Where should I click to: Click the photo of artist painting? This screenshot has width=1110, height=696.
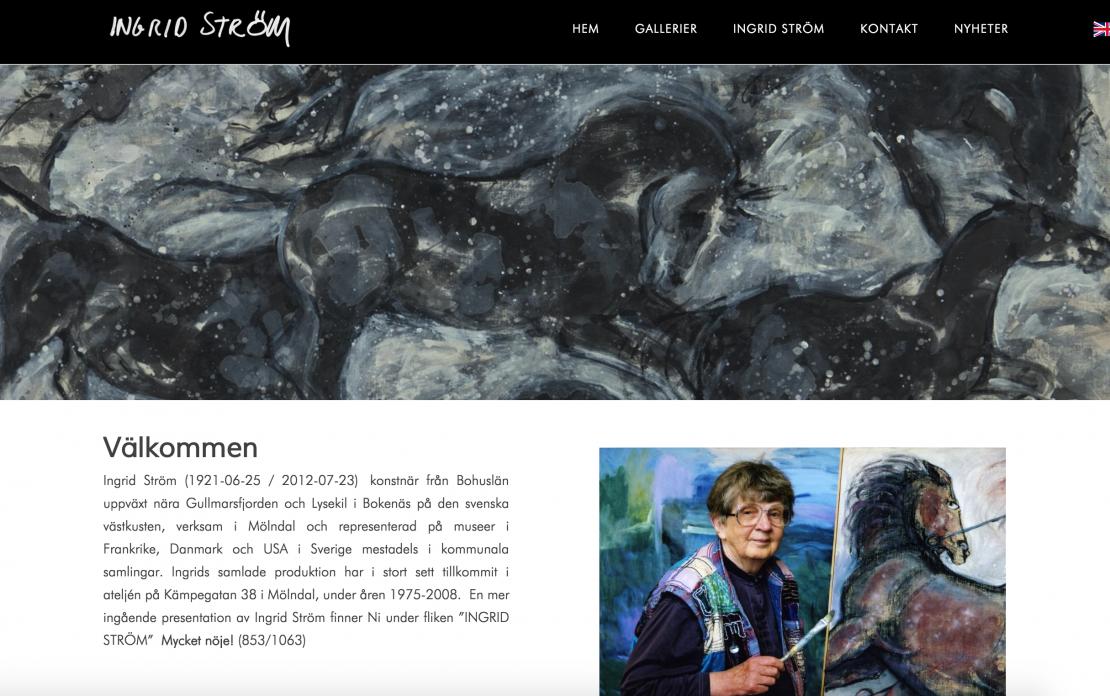pyautogui.click(x=802, y=571)
